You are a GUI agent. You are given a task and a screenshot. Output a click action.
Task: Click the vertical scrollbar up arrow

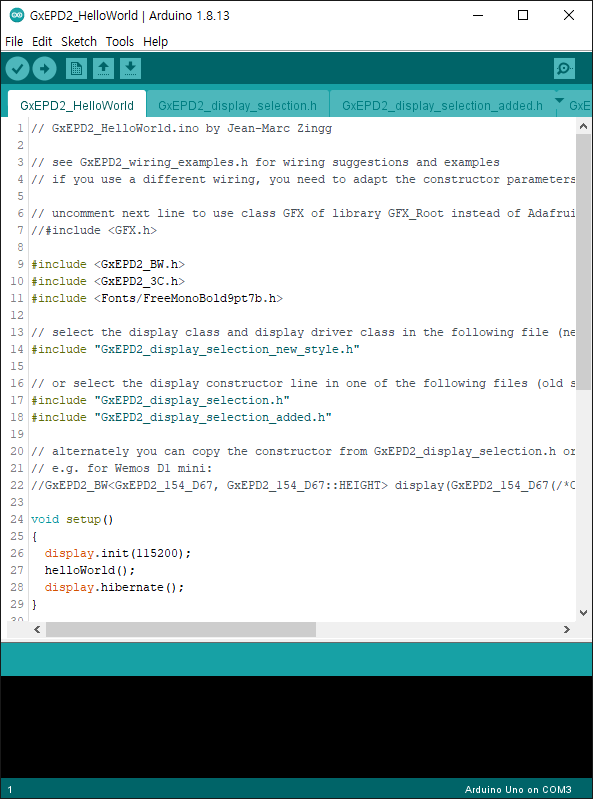pyautogui.click(x=584, y=126)
